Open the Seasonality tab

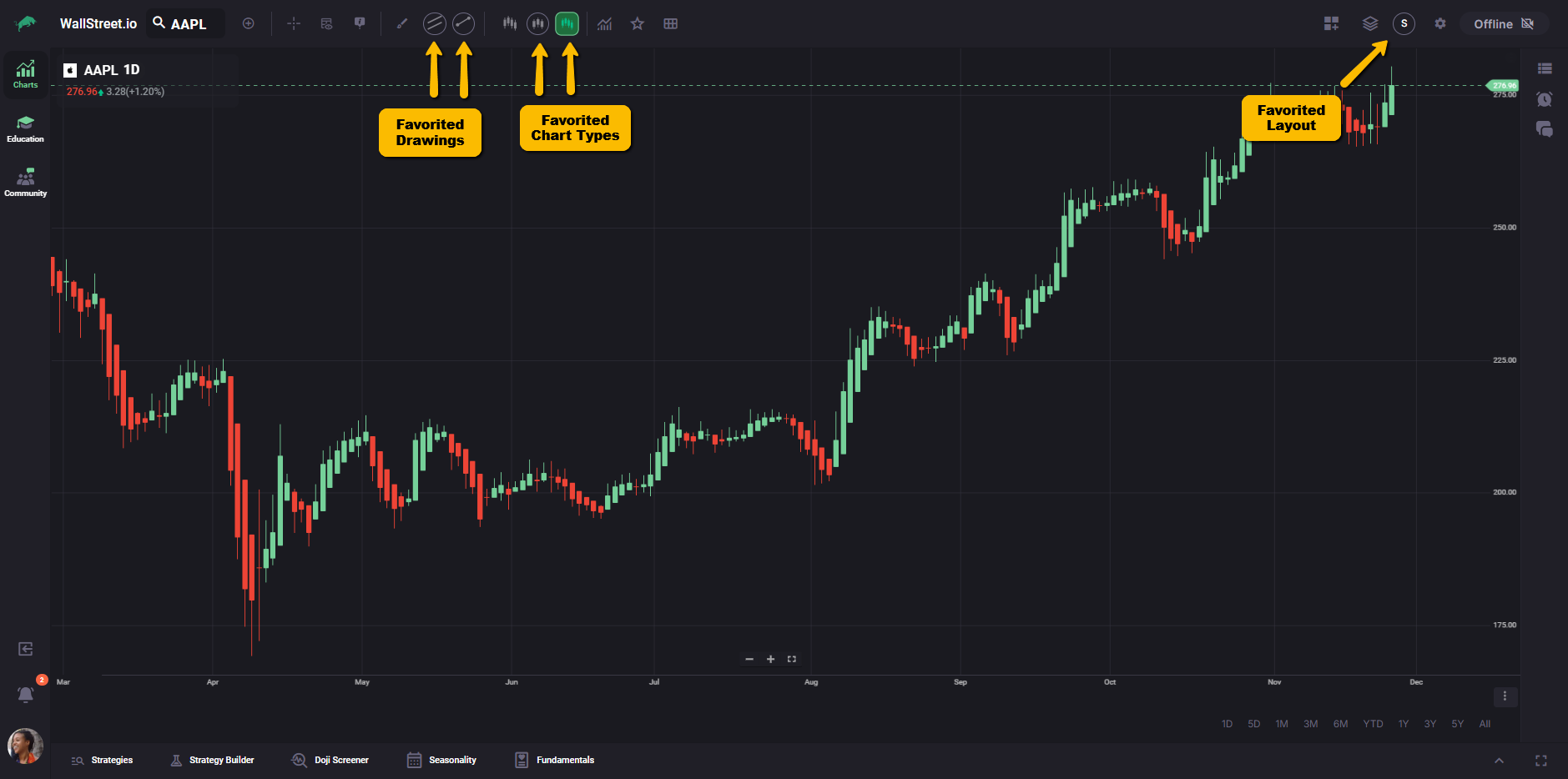click(441, 760)
